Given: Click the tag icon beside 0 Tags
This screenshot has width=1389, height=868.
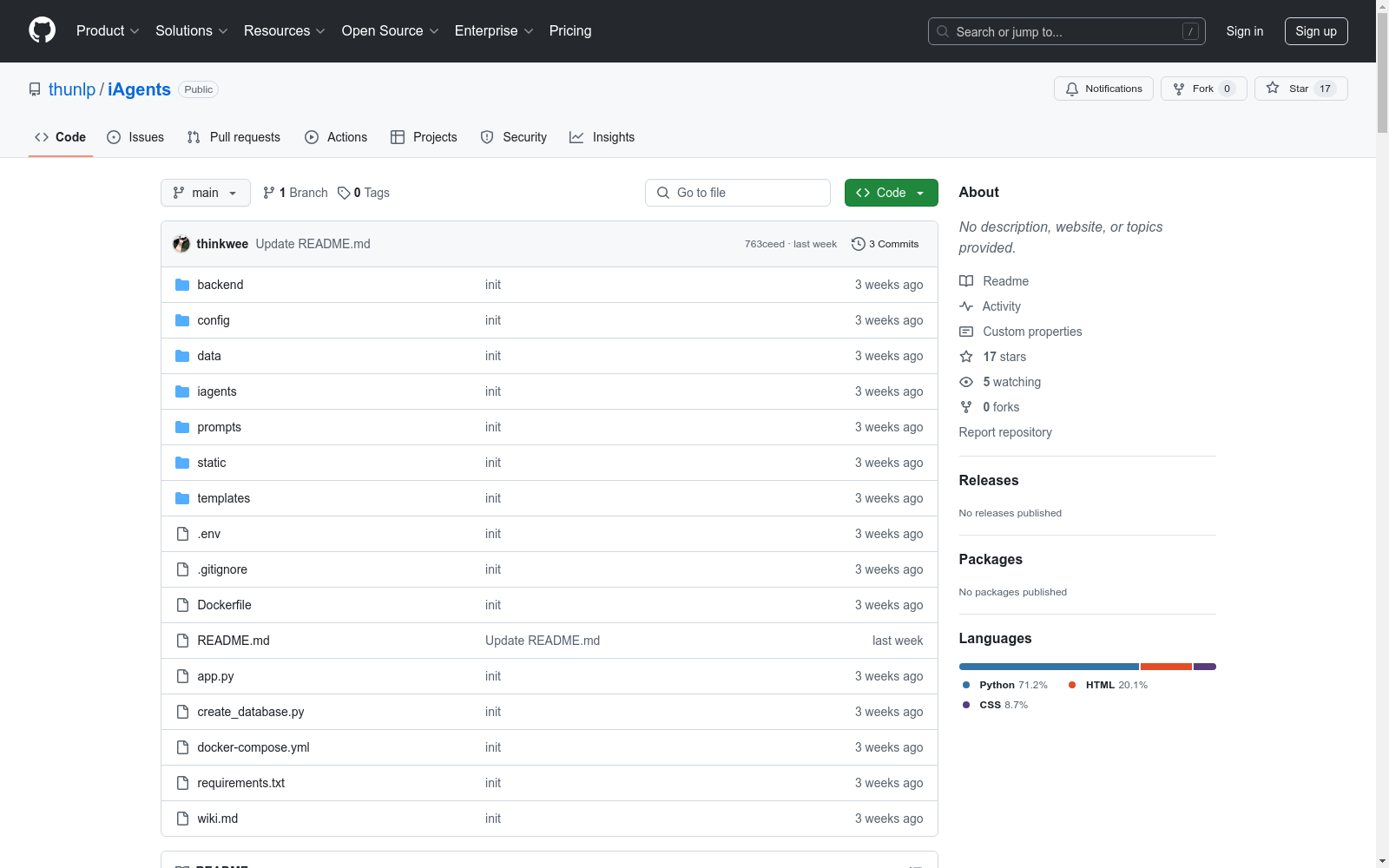Looking at the screenshot, I should 344,193.
